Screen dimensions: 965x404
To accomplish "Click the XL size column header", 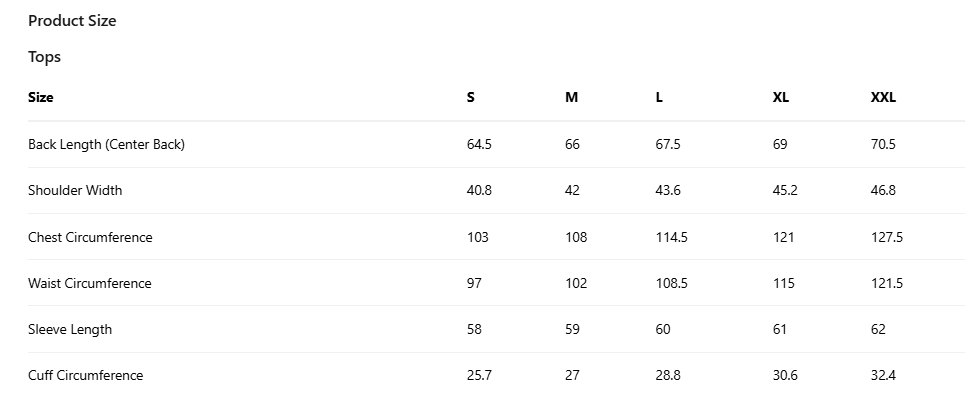I will point(781,97).
